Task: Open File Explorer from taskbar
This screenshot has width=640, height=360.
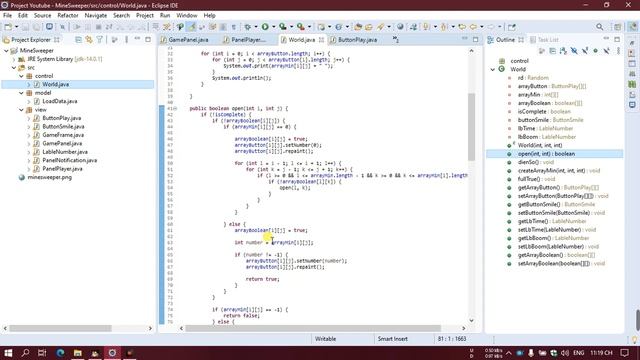Action: tap(78, 353)
